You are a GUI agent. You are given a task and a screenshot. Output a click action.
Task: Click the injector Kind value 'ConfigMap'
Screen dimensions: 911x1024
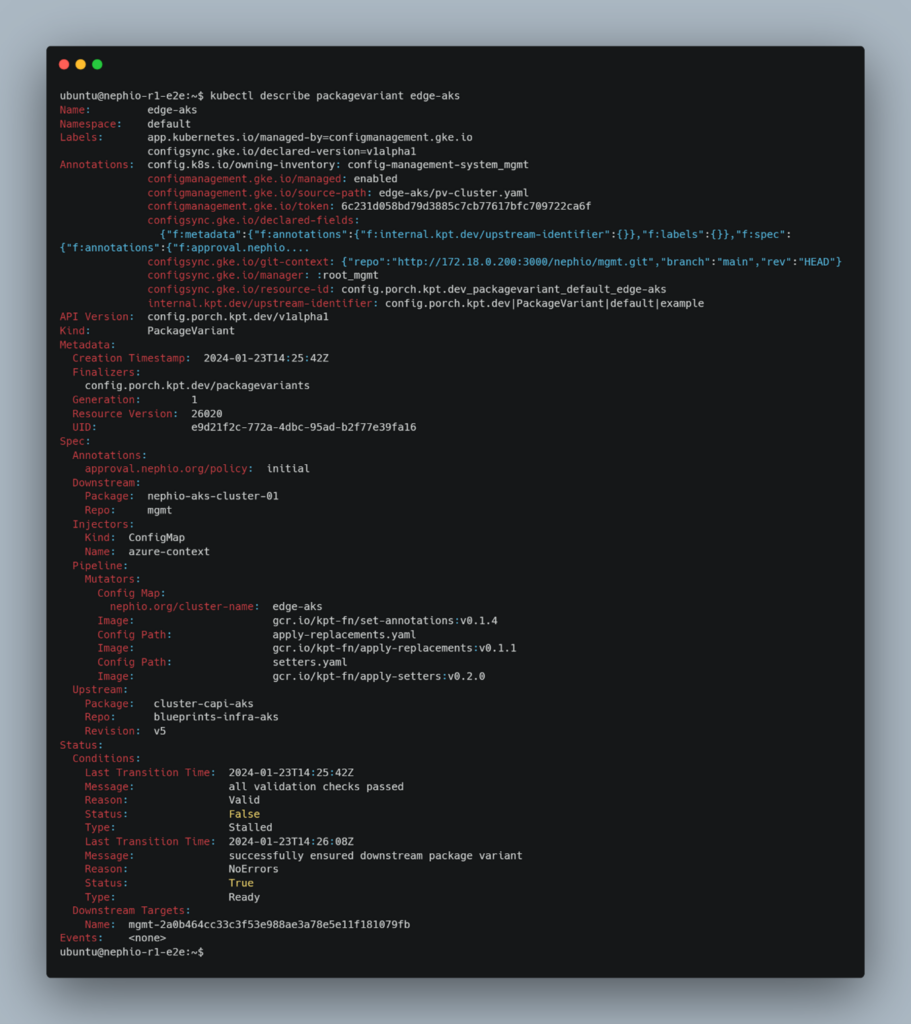pyautogui.click(x=156, y=538)
